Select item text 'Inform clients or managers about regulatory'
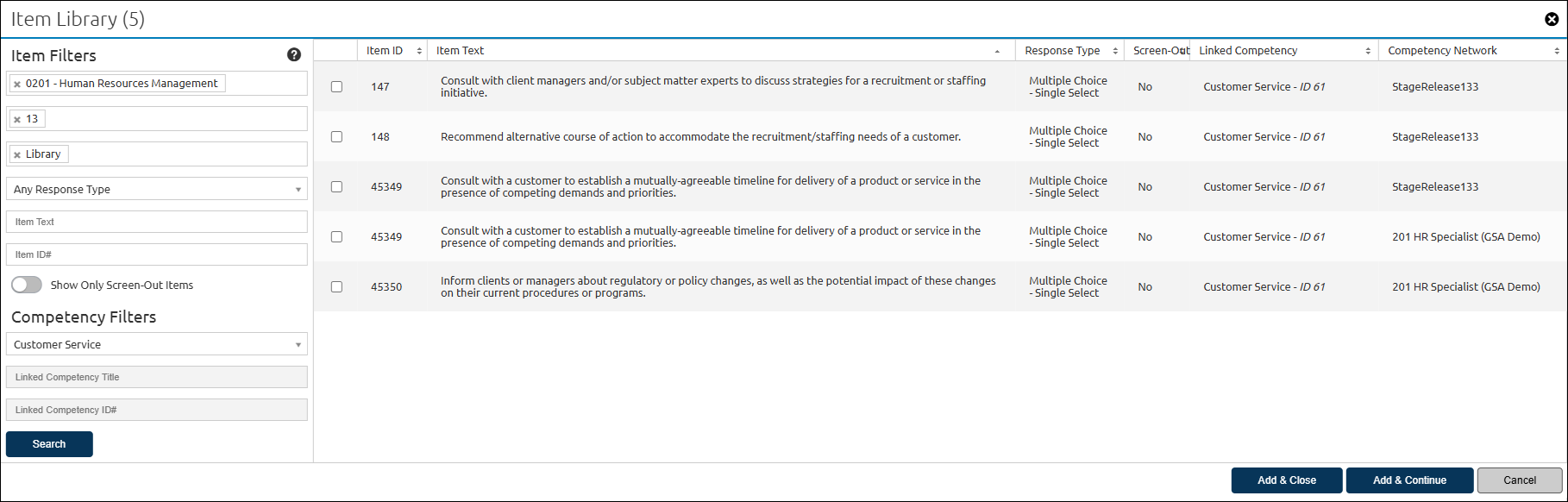 pos(718,286)
